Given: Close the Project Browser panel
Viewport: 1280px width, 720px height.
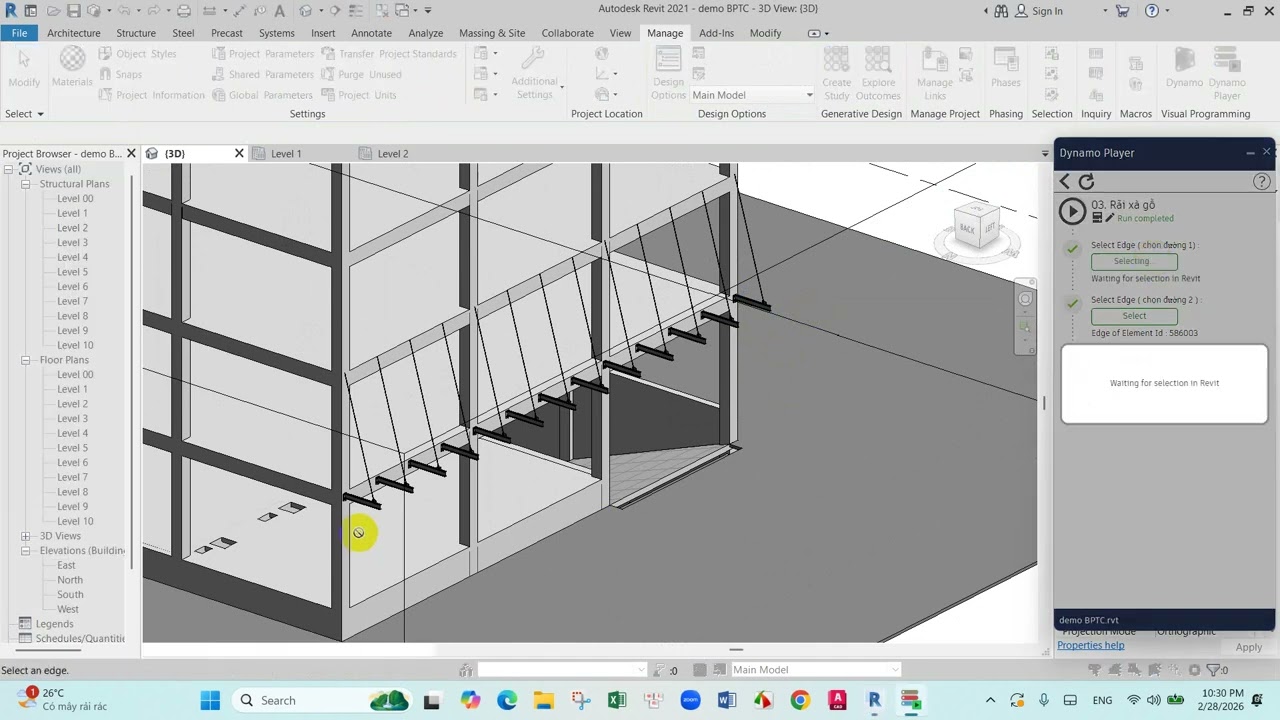Looking at the screenshot, I should tap(131, 154).
